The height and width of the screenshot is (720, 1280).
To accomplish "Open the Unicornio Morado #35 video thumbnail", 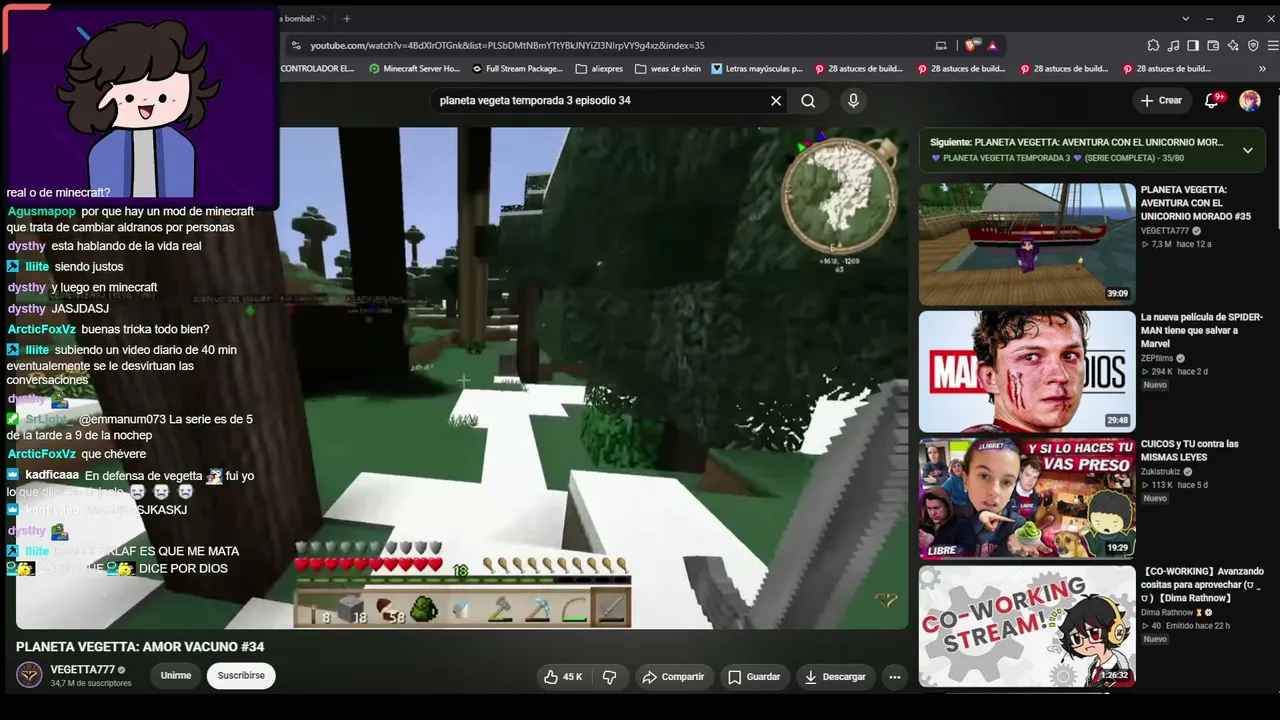I will pyautogui.click(x=1027, y=244).
